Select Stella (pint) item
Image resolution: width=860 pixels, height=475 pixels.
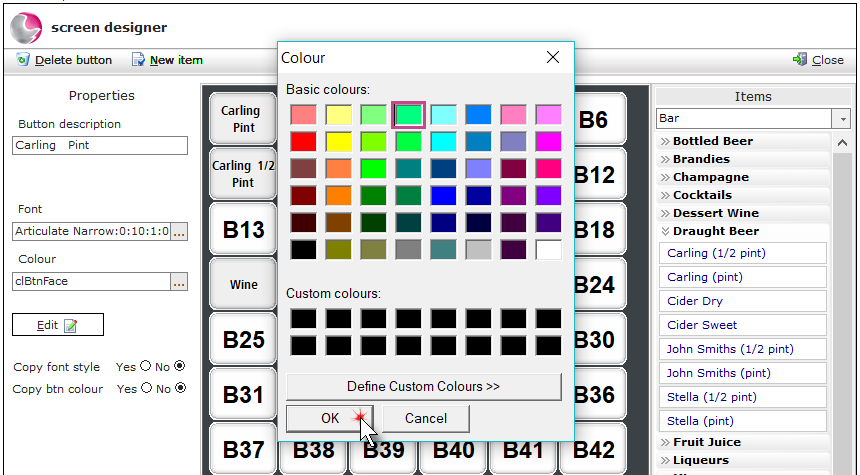click(743, 421)
